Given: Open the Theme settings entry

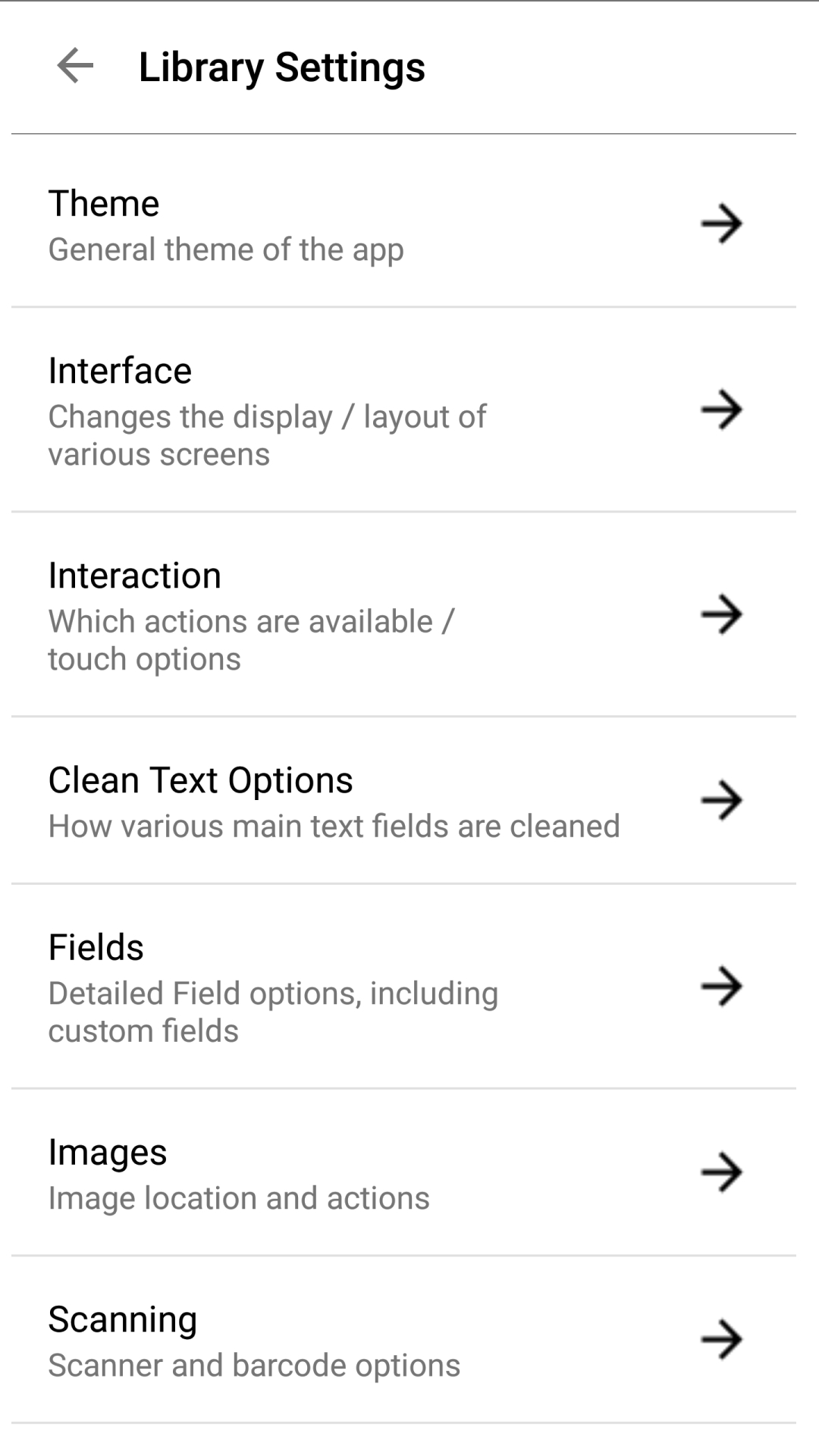Looking at the screenshot, I should point(104,203).
